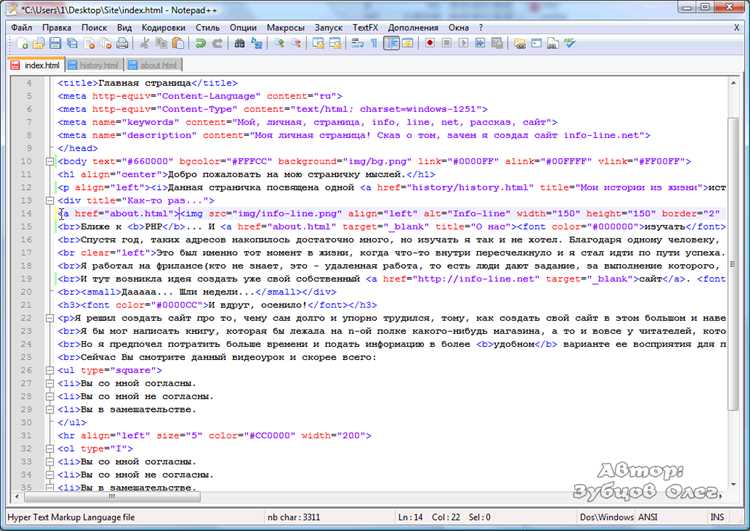Screen dimensions: 750x531
Task: Collapse the div "Как-то раз" fold marker
Action: [x=52, y=200]
